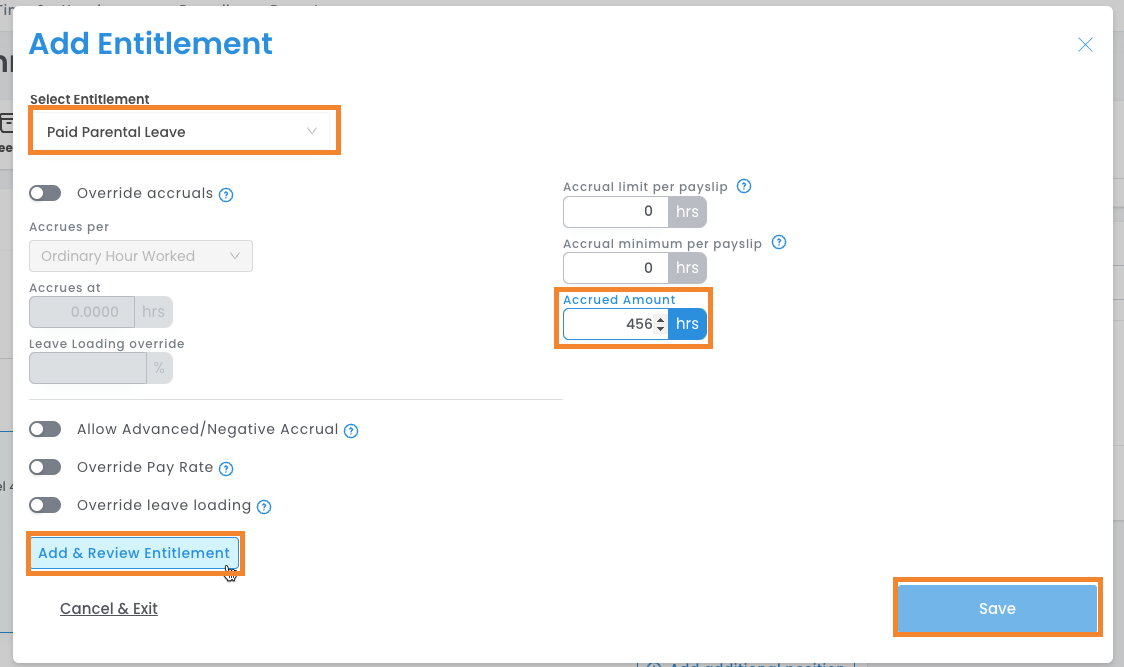Viewport: 1124px width, 667px height.
Task: Click help icon next to Accrual limit per payslip
Action: (x=744, y=186)
